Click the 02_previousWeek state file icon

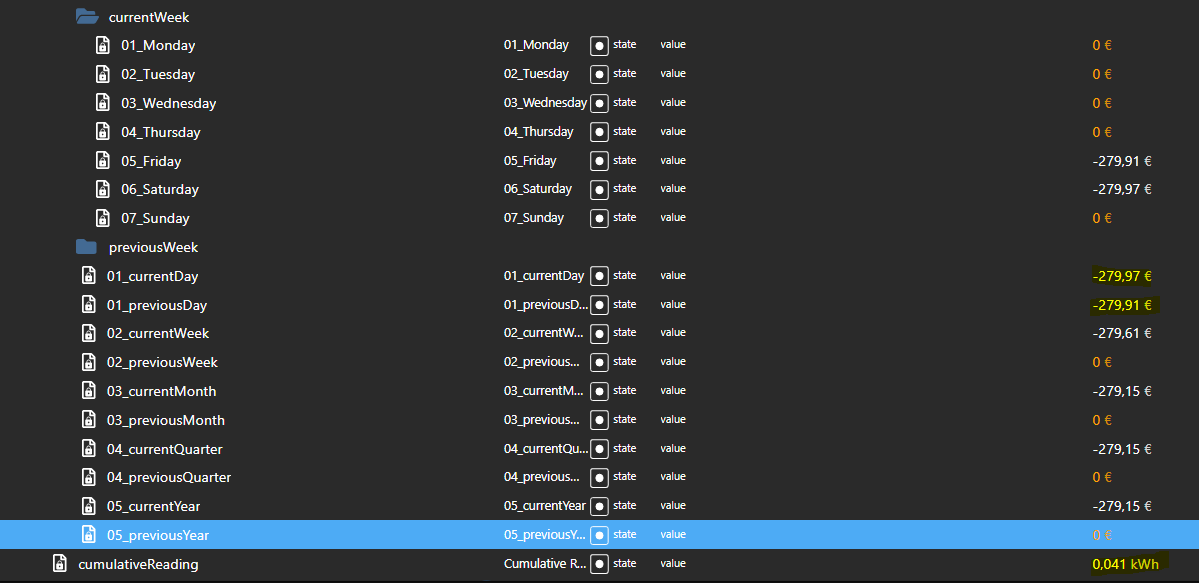pyautogui.click(x=89, y=362)
